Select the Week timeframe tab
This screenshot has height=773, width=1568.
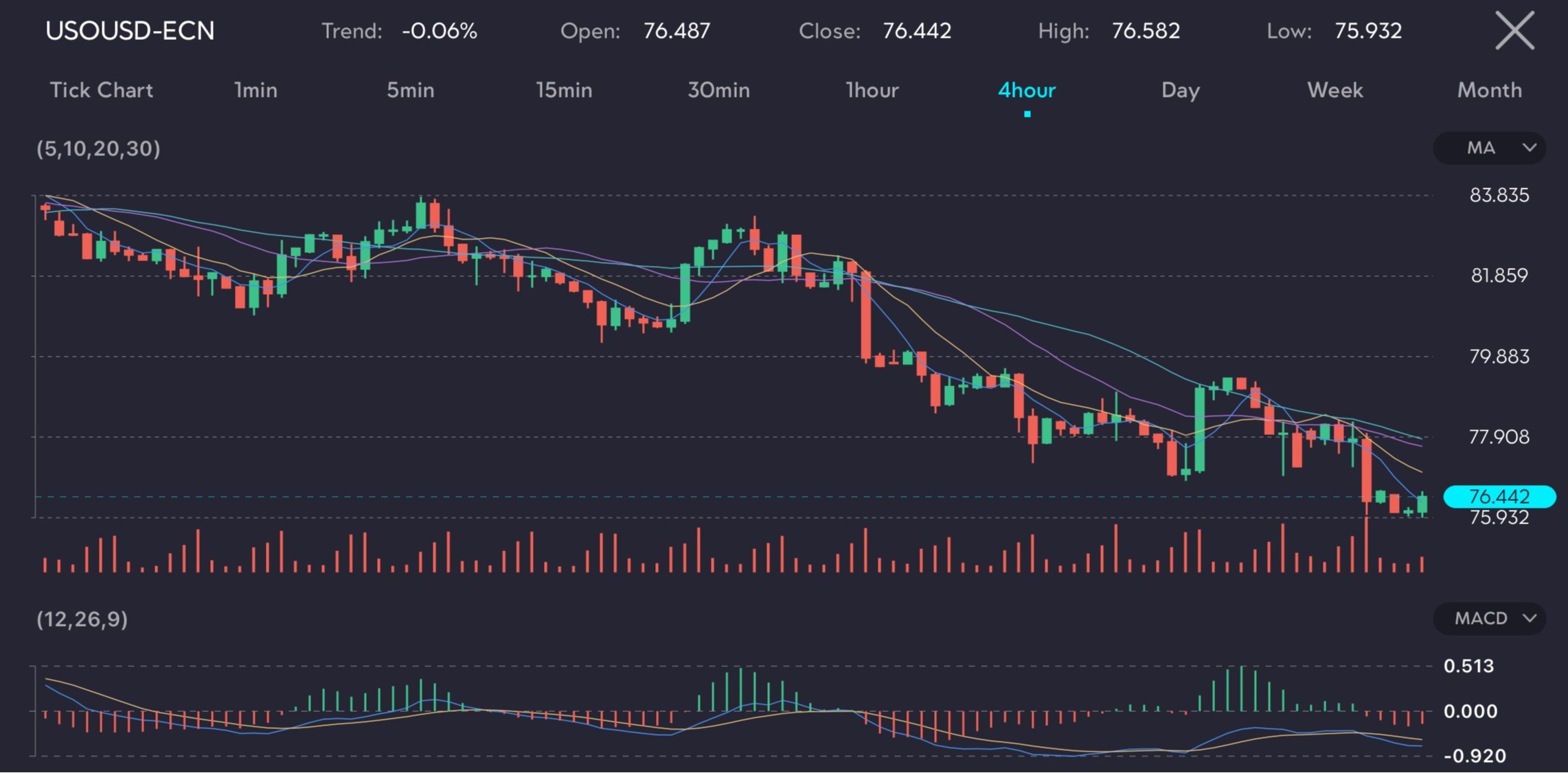pos(1335,90)
